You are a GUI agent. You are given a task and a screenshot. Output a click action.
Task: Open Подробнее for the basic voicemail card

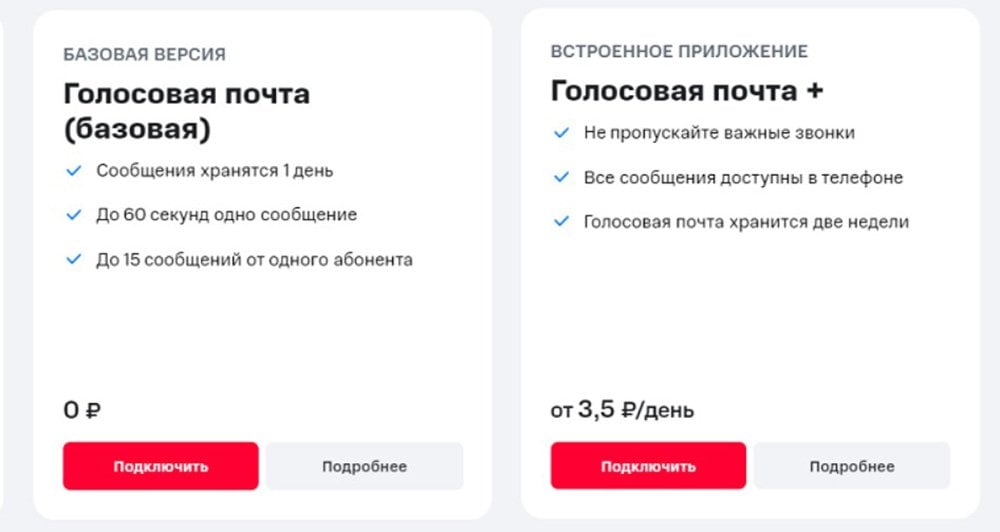[x=365, y=466]
